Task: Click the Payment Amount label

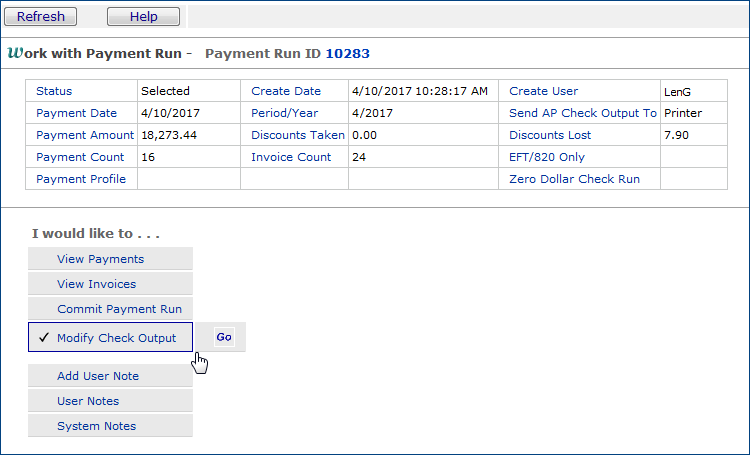Action: point(84,135)
